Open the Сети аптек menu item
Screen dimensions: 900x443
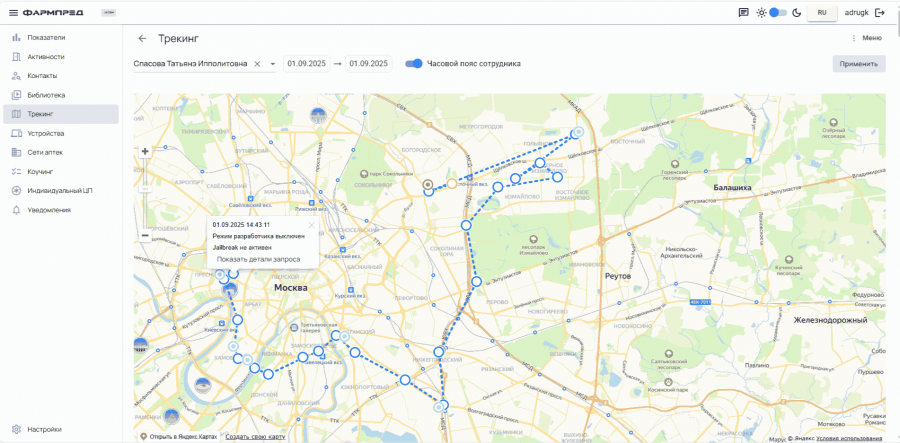[47, 152]
